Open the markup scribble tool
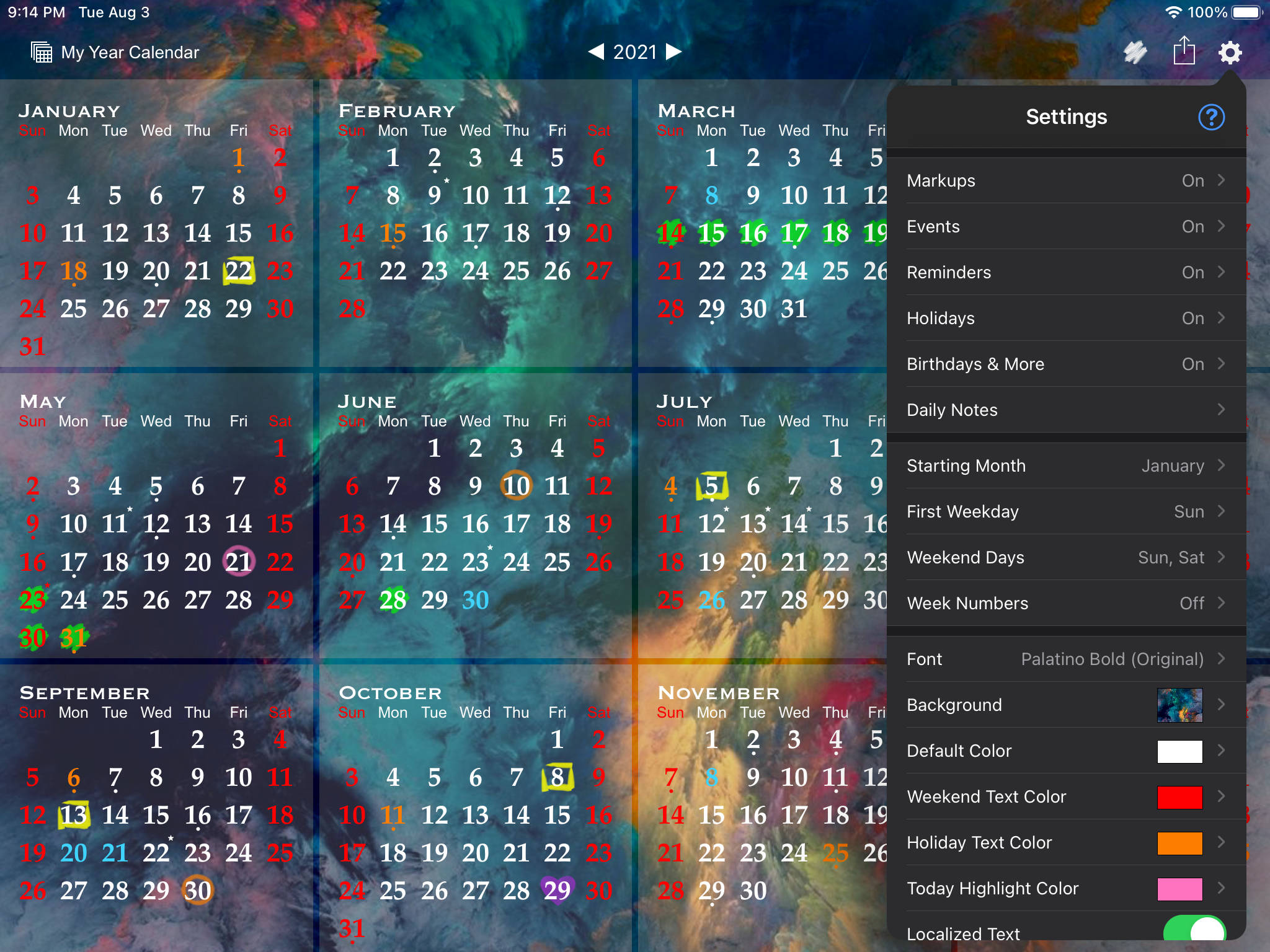The width and height of the screenshot is (1270, 952). point(1135,53)
